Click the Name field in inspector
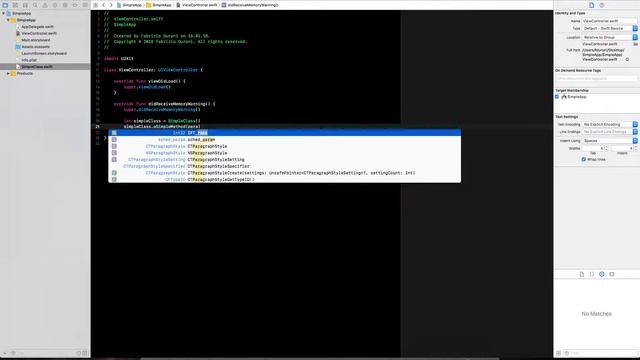The height and width of the screenshot is (360, 640). pyautogui.click(x=609, y=20)
